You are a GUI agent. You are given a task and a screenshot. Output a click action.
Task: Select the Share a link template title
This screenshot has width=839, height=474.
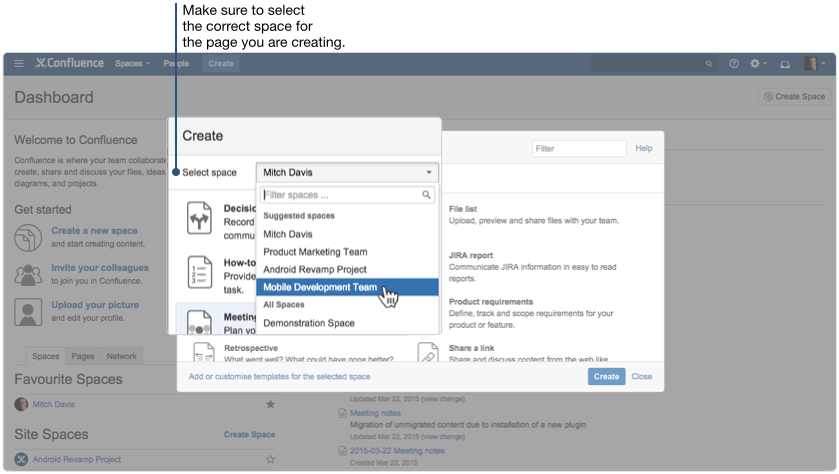click(x=471, y=348)
